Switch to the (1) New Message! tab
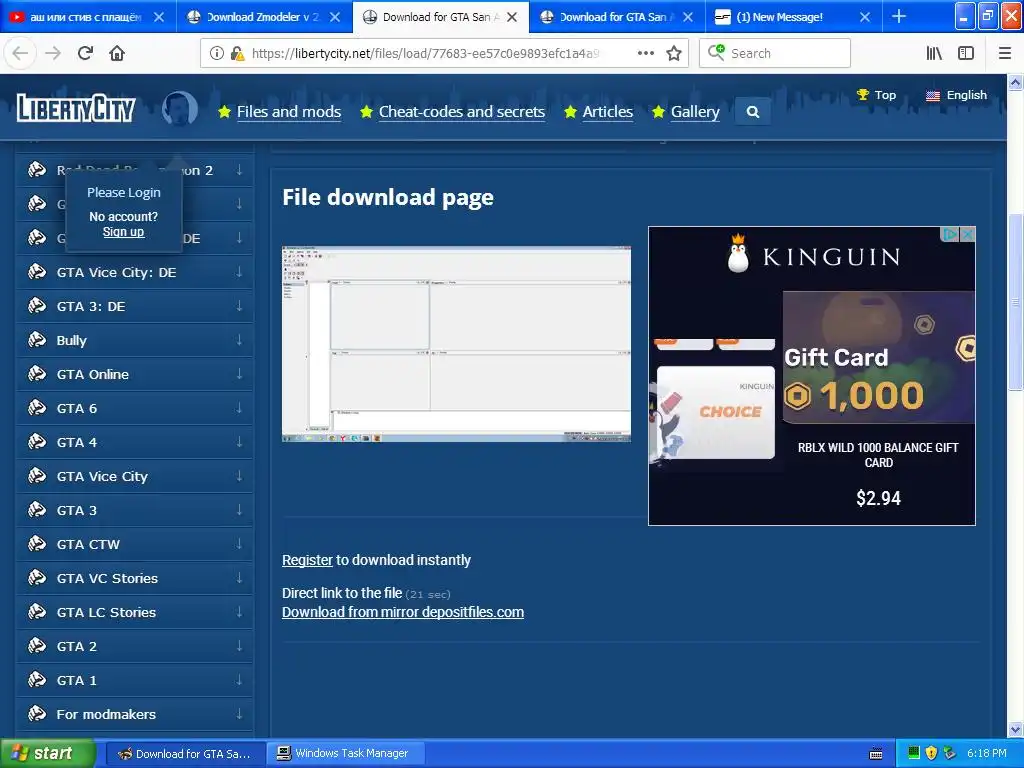Image resolution: width=1024 pixels, height=768 pixels. 793,17
